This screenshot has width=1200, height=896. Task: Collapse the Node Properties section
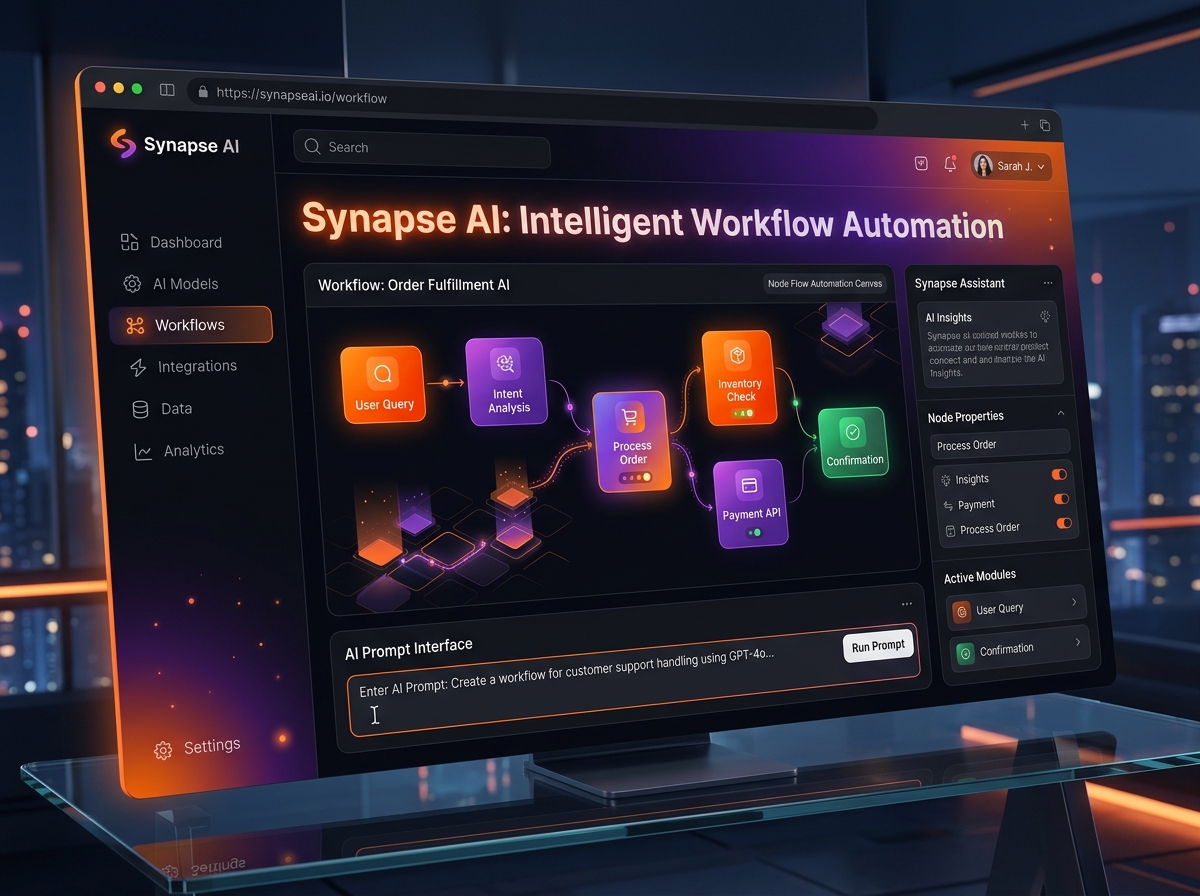click(1060, 415)
